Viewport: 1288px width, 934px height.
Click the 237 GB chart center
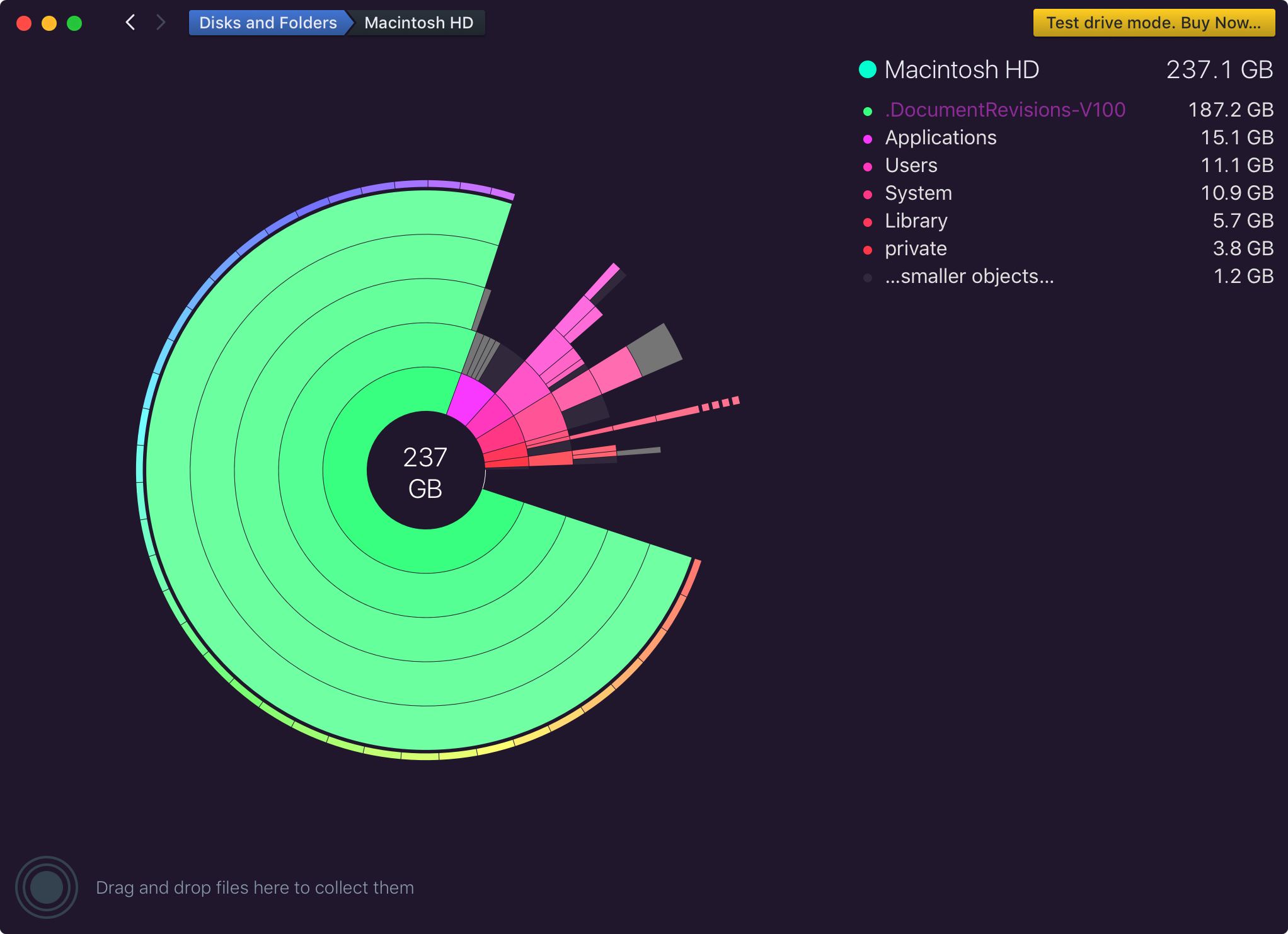(x=425, y=471)
